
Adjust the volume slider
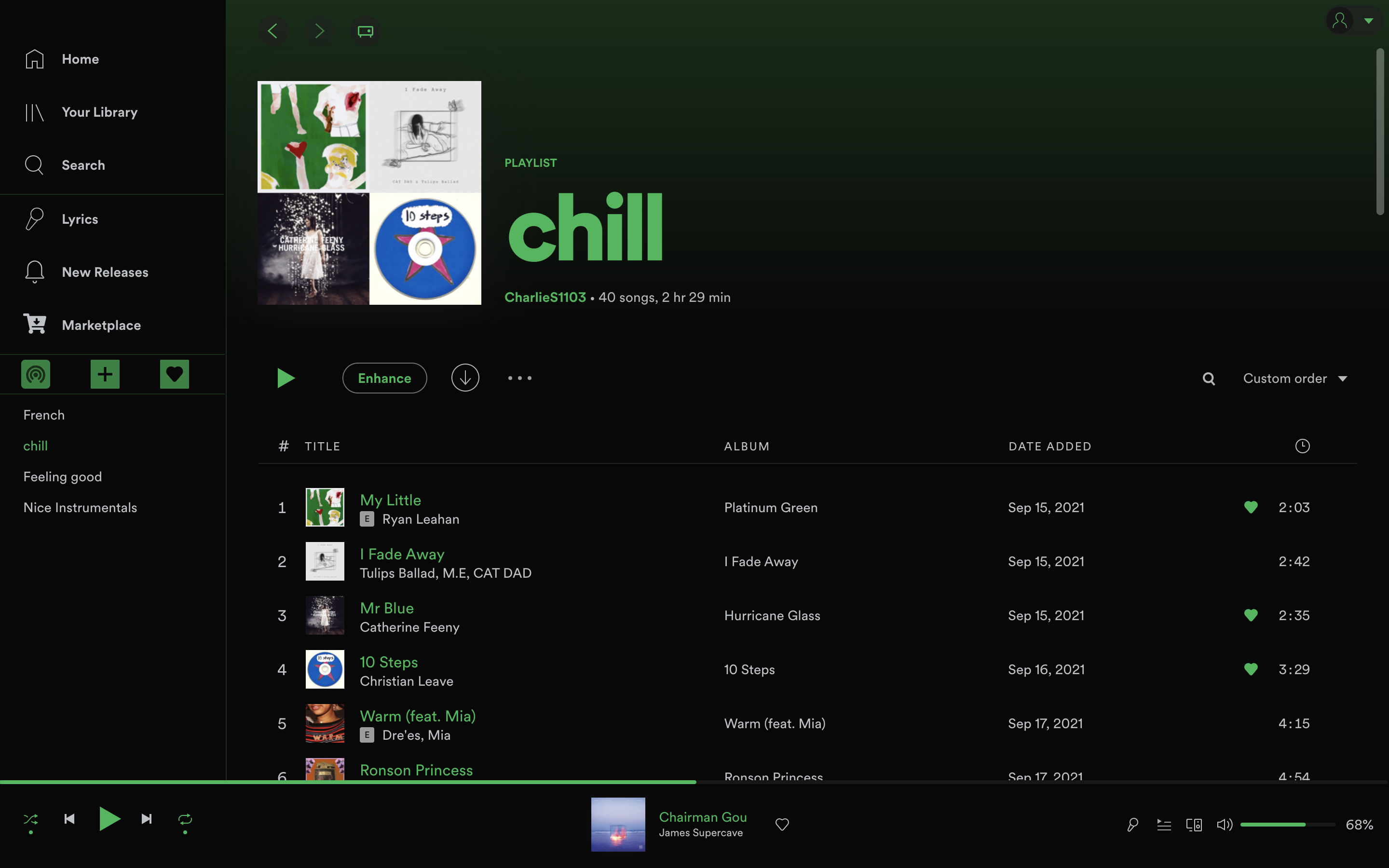1287,825
